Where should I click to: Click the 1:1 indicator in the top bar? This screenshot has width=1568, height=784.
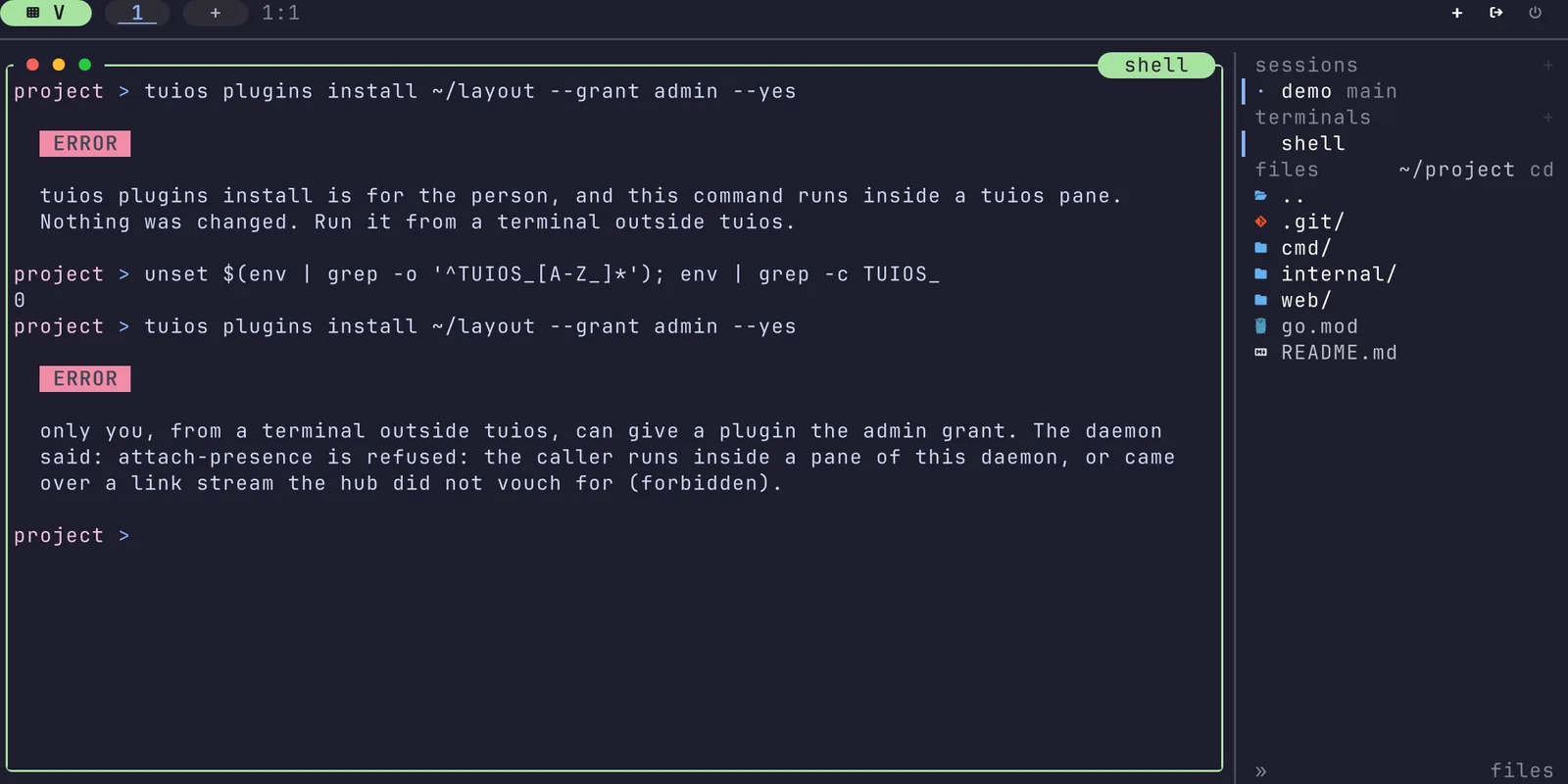(x=280, y=13)
